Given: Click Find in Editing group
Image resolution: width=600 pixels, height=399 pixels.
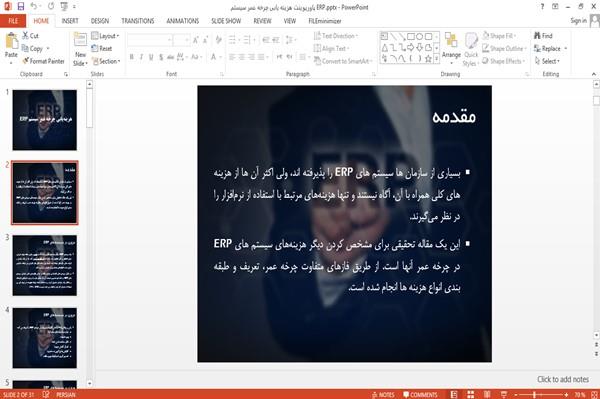Looking at the screenshot, I should [543, 36].
